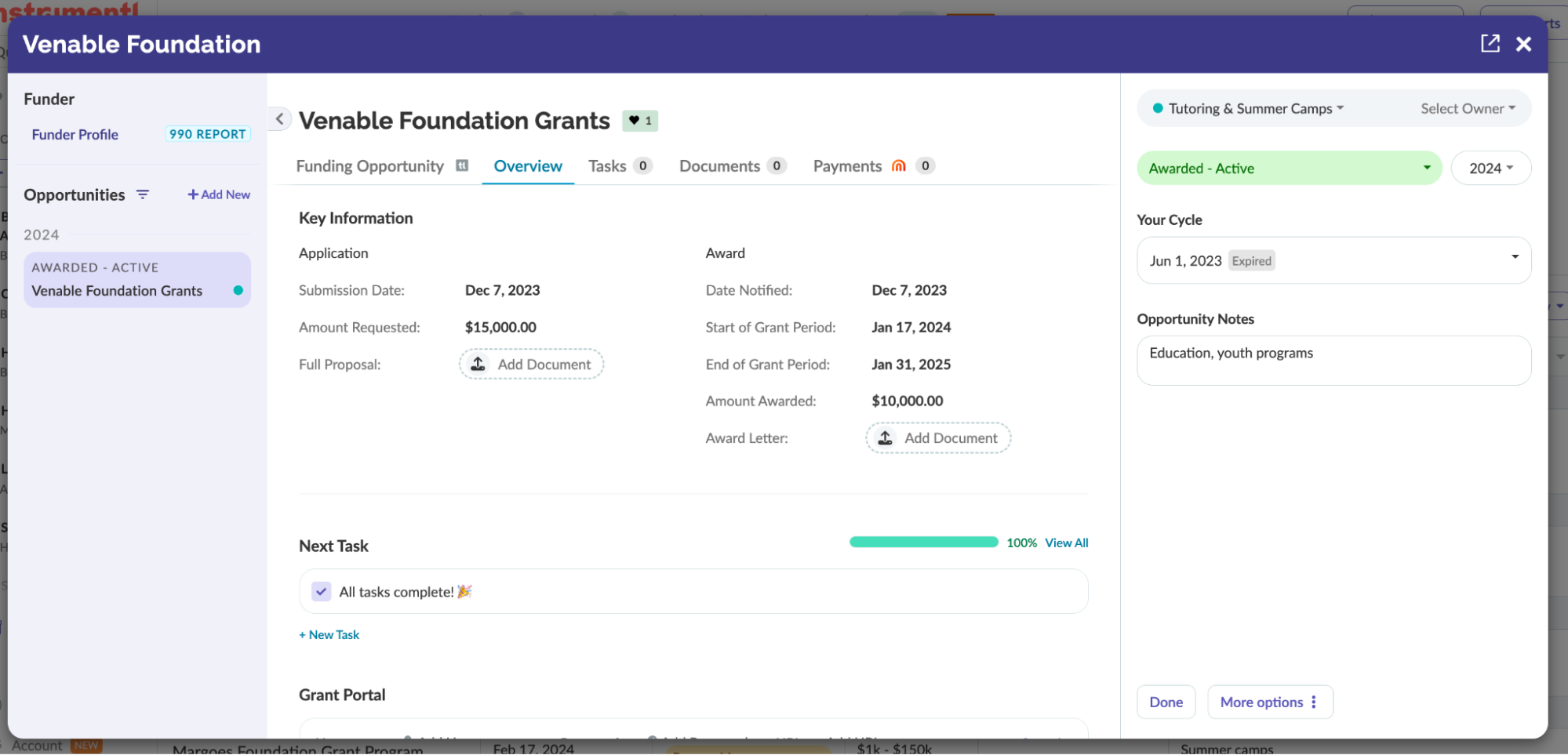Click the Payments count badge 0

925,165
